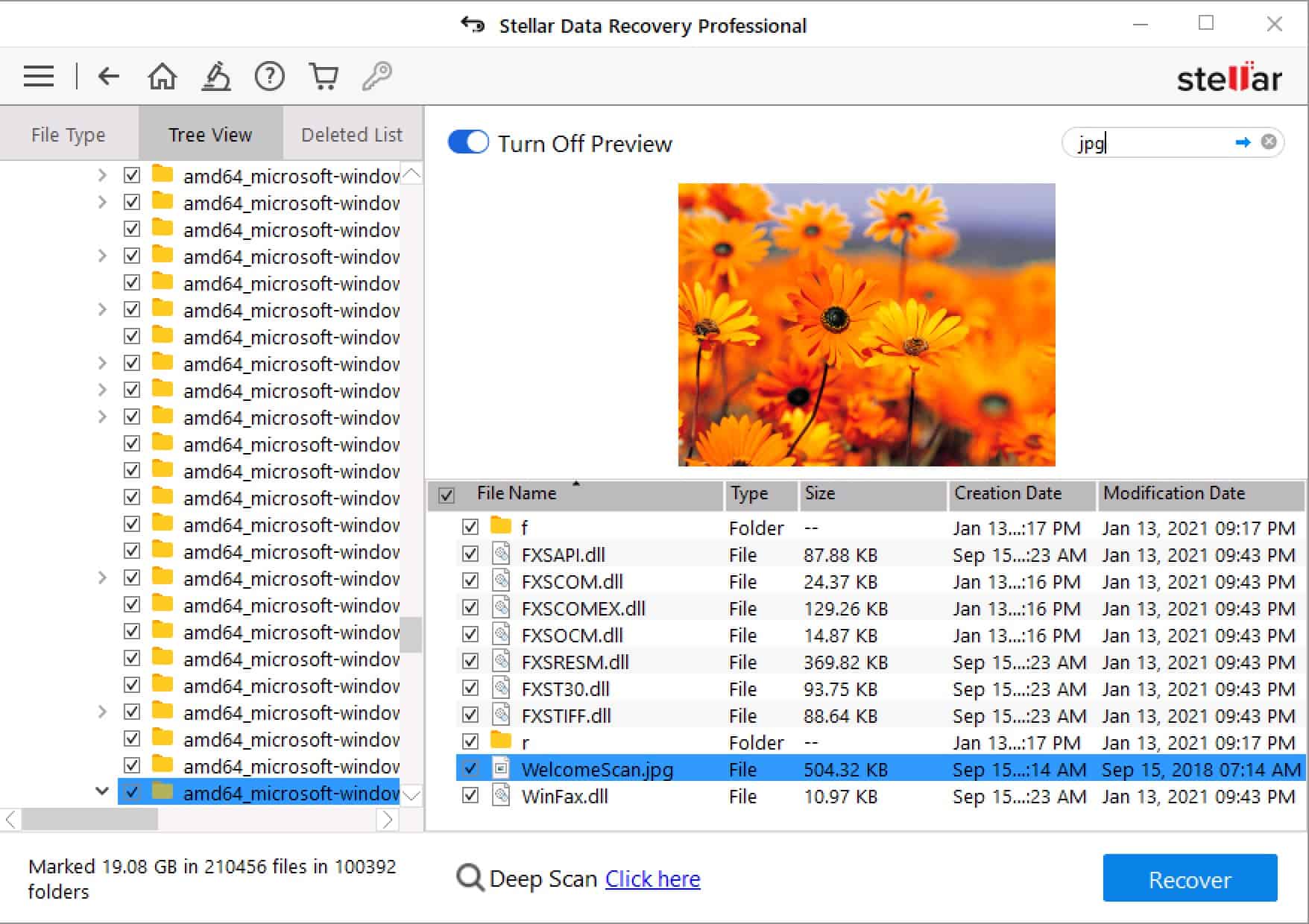Clear the search box with the X icon

coord(1269,142)
